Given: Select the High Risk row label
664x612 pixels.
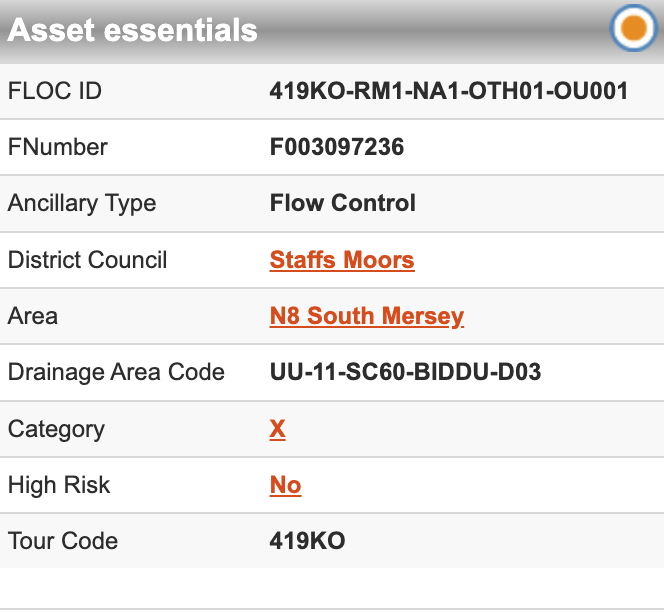Looking at the screenshot, I should (x=59, y=485).
